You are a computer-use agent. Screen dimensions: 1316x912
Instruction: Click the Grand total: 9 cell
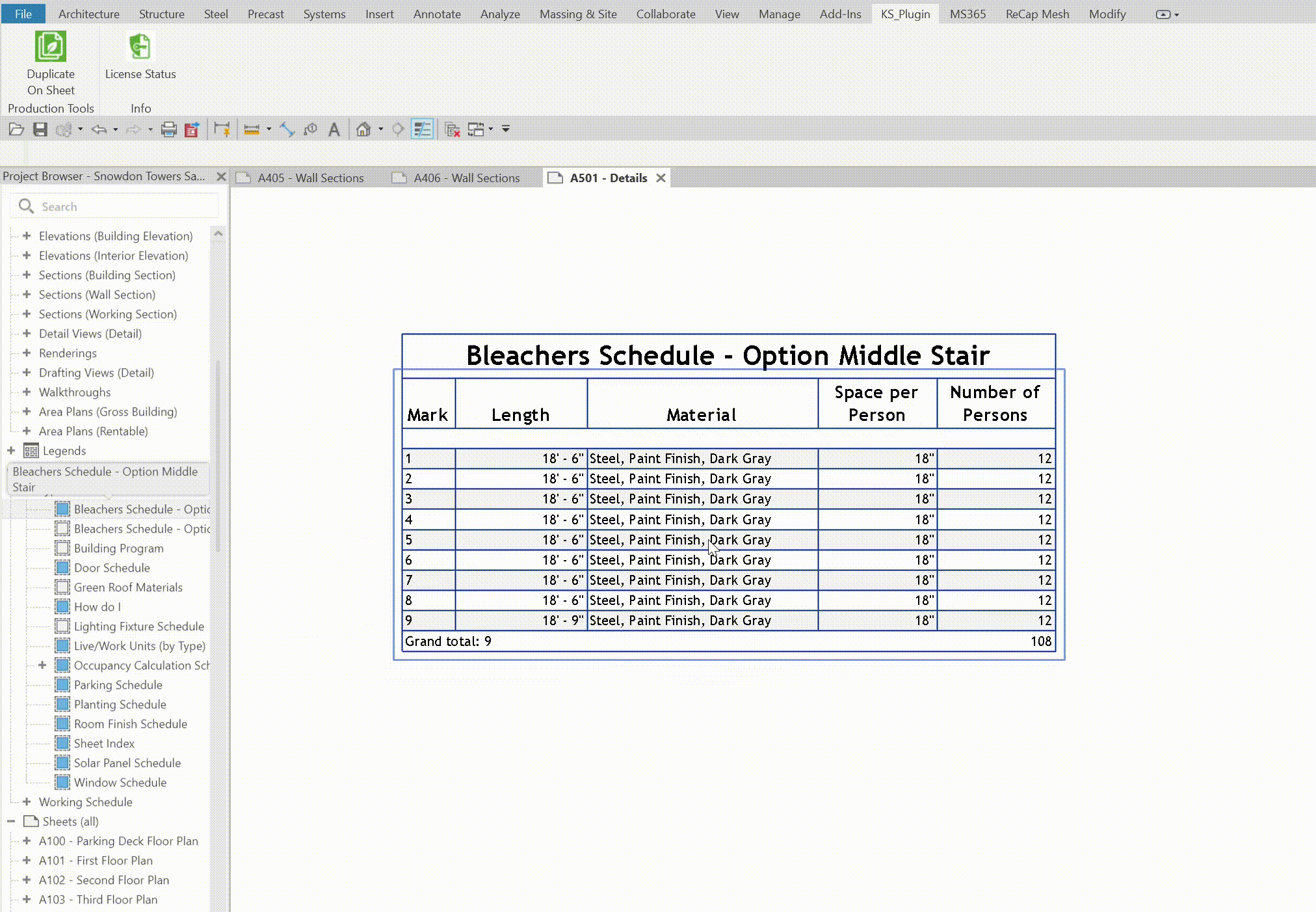tap(448, 641)
